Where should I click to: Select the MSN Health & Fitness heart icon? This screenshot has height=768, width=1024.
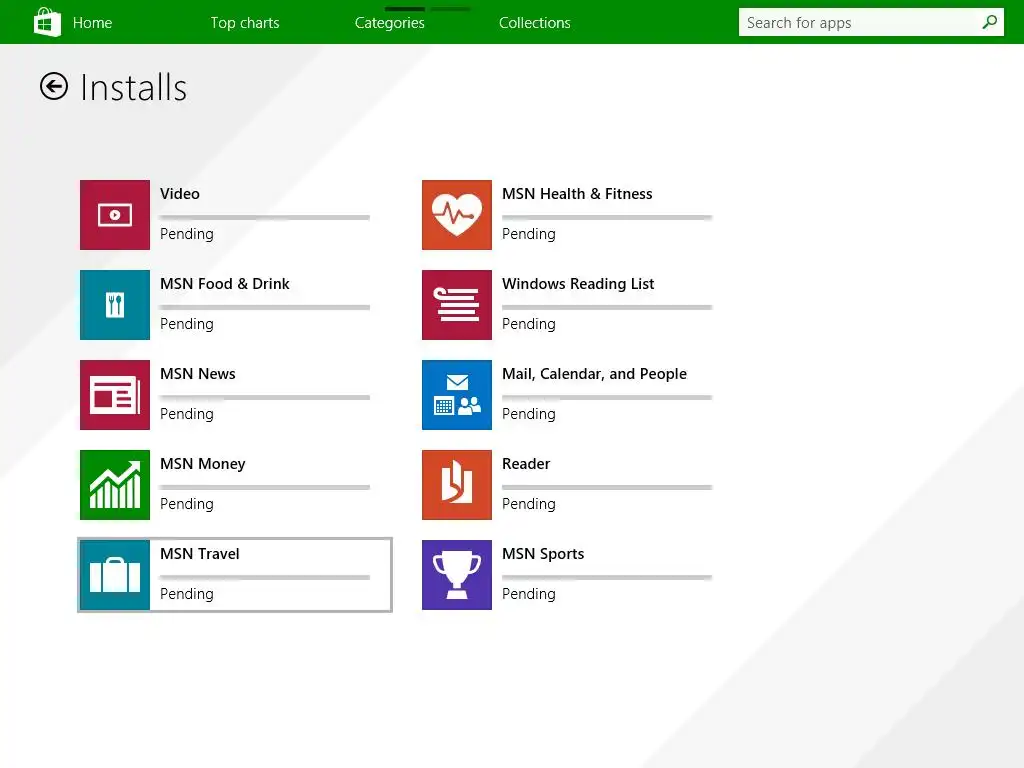coord(456,215)
